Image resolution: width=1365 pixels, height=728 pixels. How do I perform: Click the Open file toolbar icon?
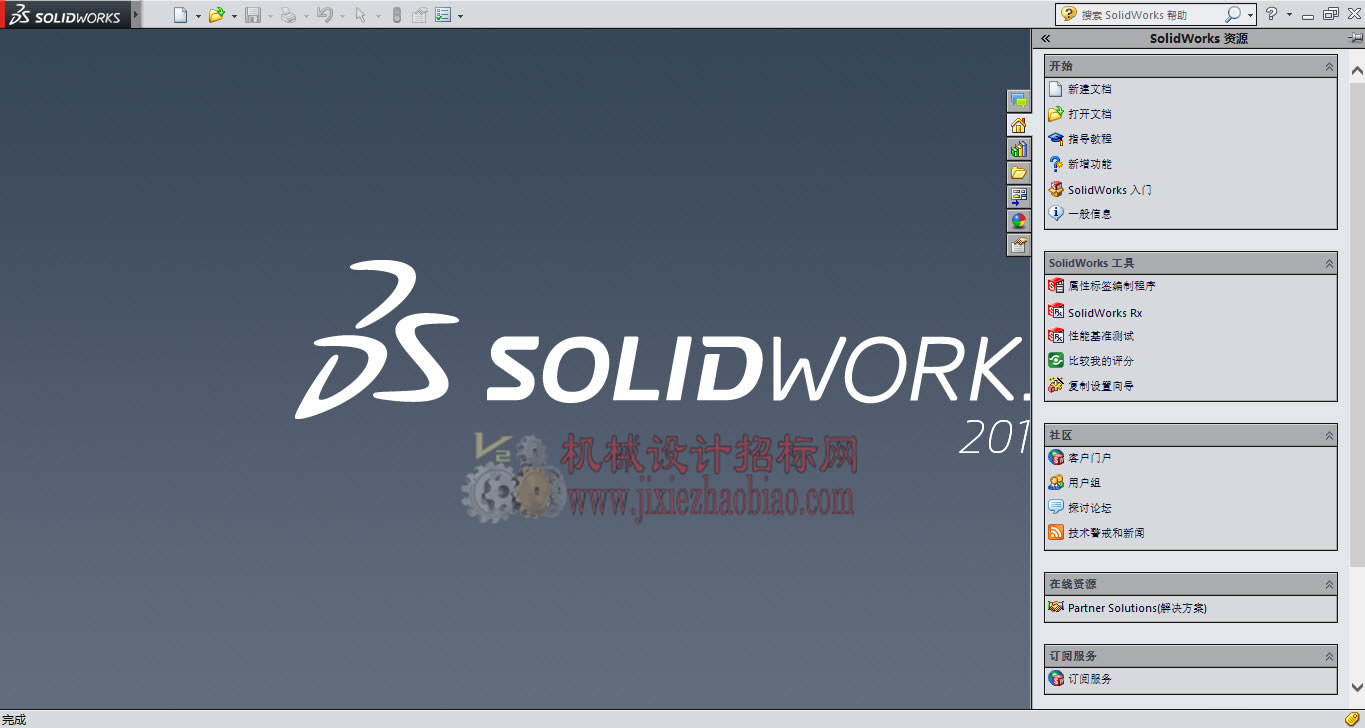coord(216,15)
